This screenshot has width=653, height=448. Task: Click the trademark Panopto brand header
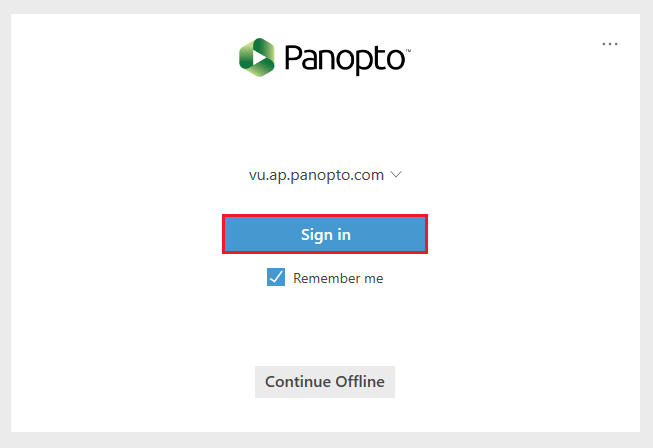coord(325,57)
